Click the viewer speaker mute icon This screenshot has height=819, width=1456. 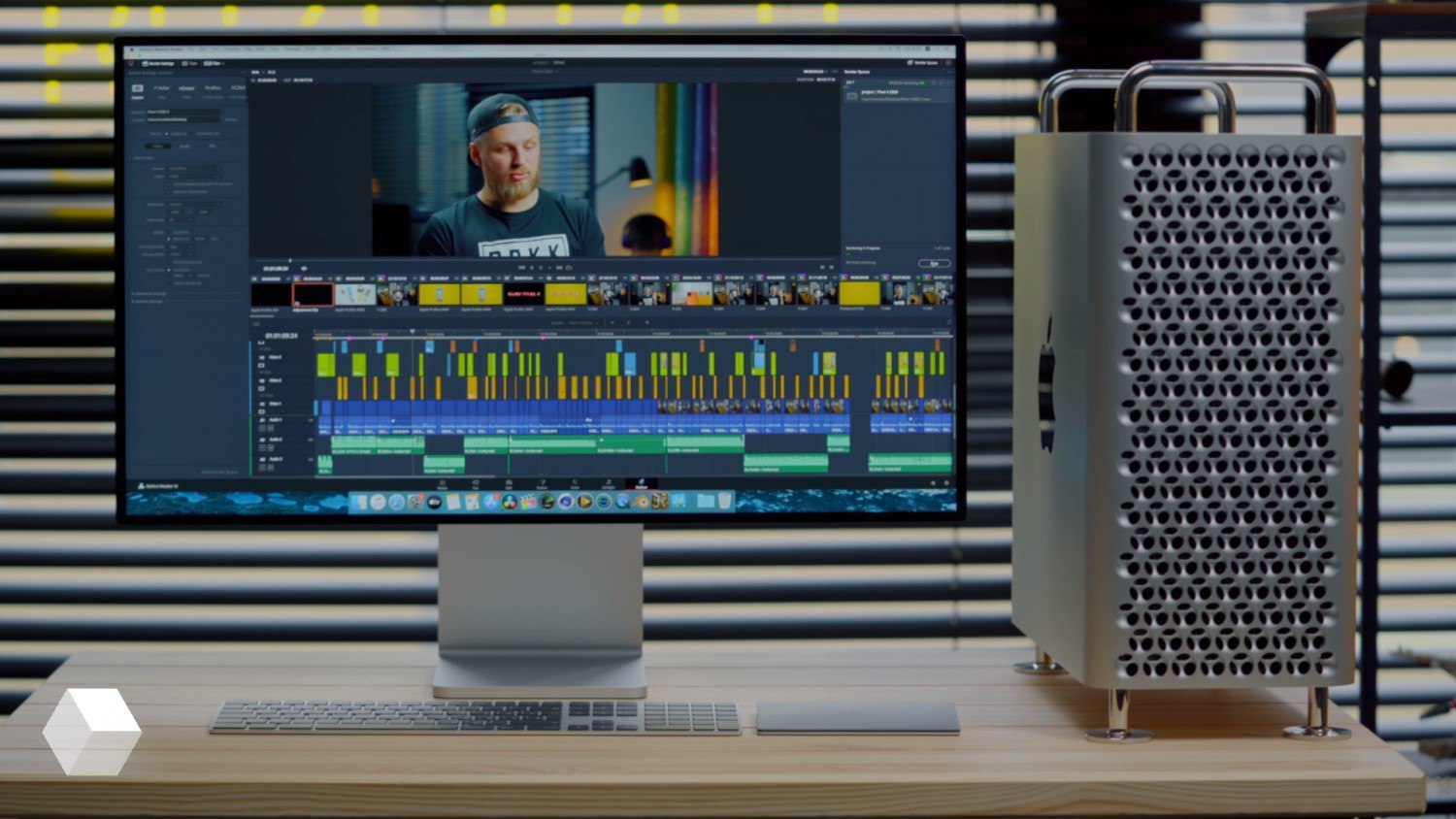(x=304, y=268)
